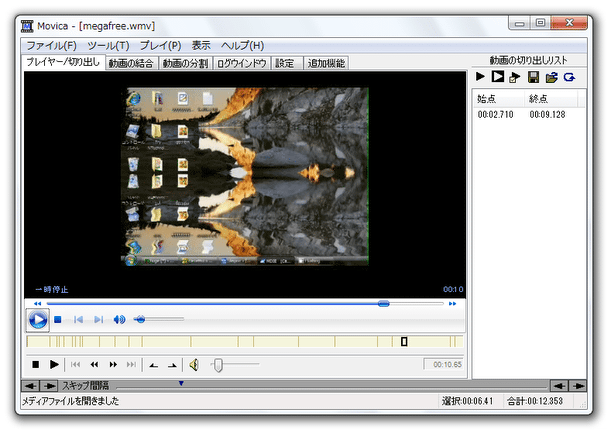Click the blue volume slider knob
Image resolution: width=611 pixels, height=433 pixels.
point(141,319)
